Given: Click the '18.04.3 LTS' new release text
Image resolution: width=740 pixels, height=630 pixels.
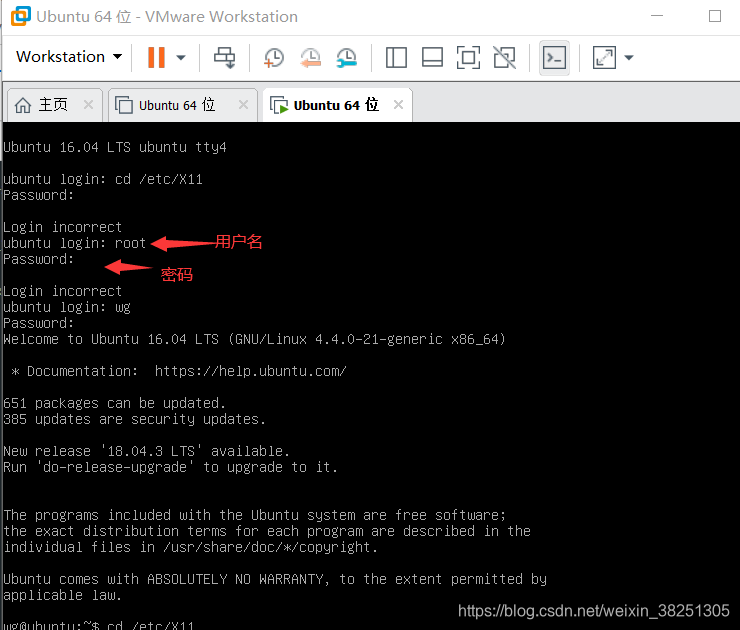Looking at the screenshot, I should (x=151, y=452).
